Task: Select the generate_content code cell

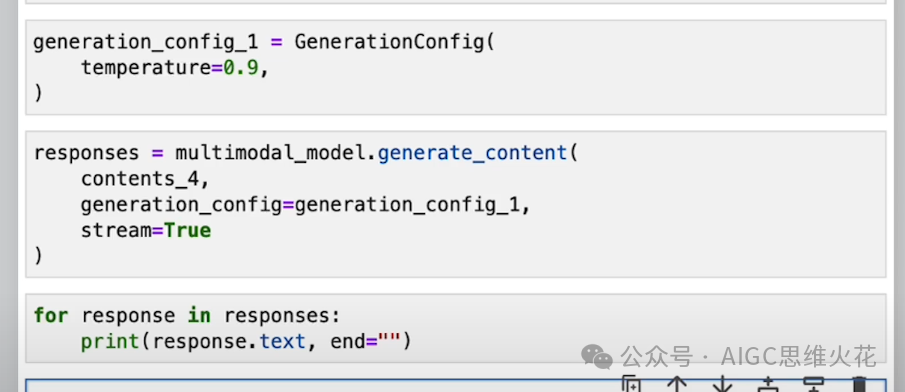Action: pyautogui.click(x=455, y=204)
